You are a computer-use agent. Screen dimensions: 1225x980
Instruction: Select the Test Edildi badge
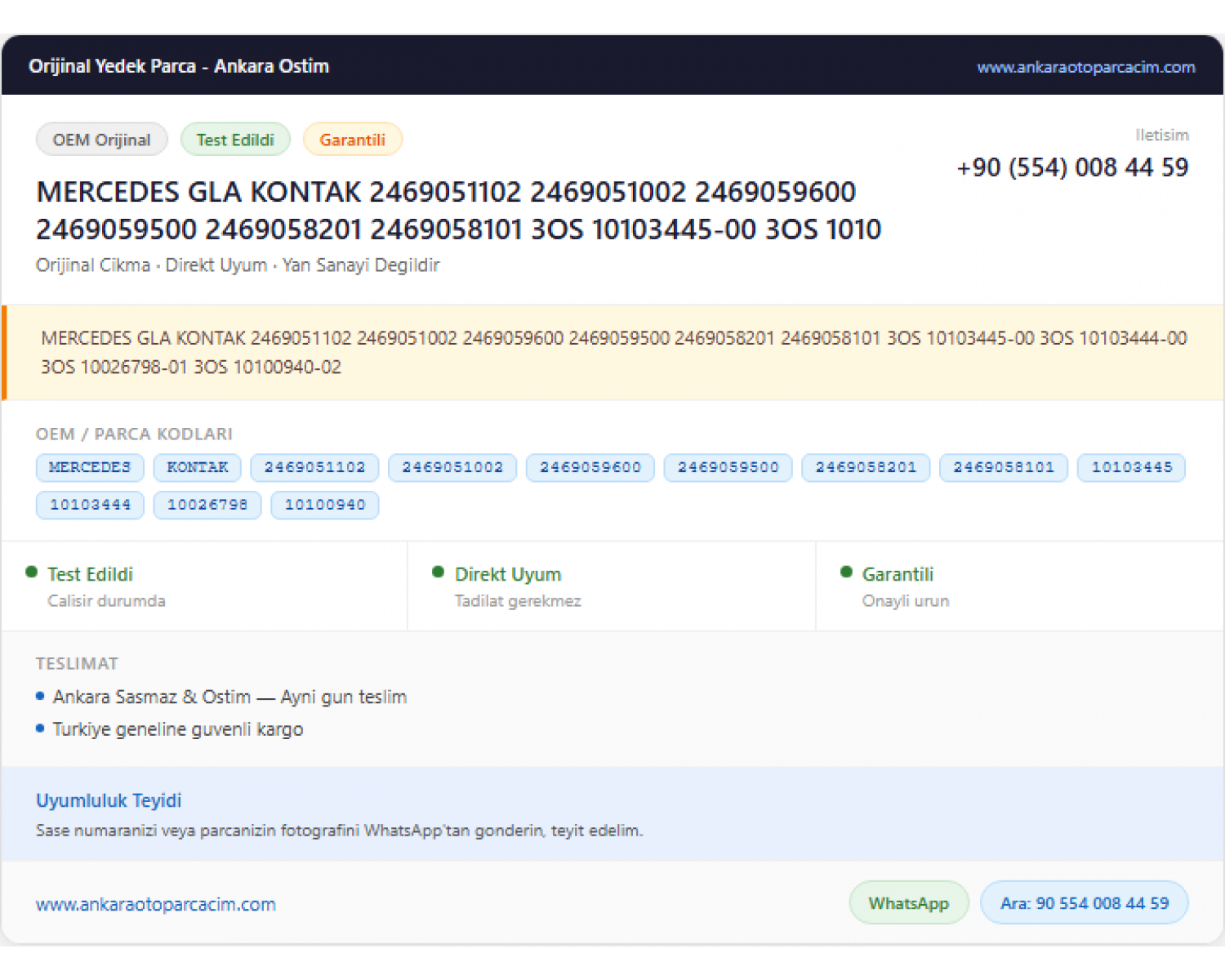[235, 140]
